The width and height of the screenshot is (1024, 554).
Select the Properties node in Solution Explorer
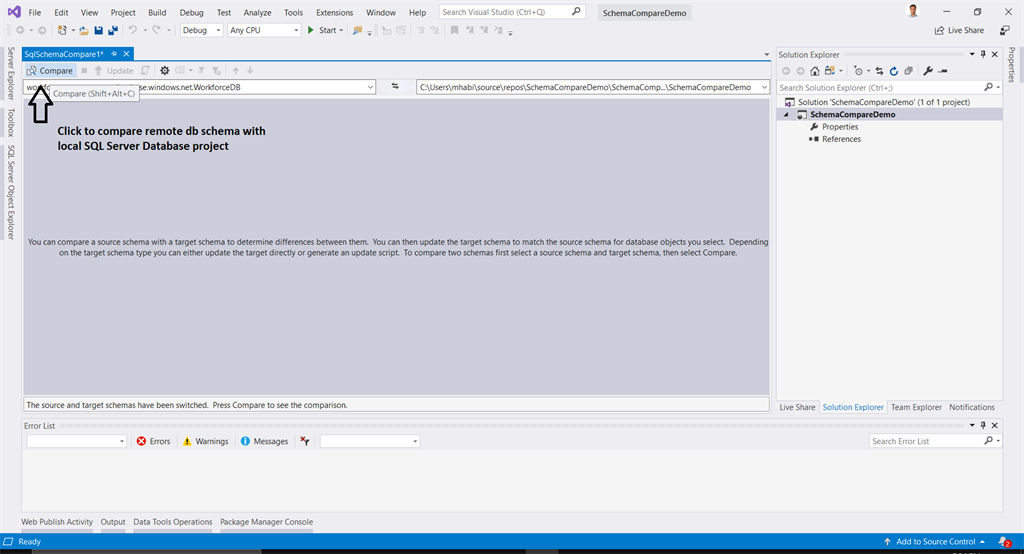(x=840, y=127)
